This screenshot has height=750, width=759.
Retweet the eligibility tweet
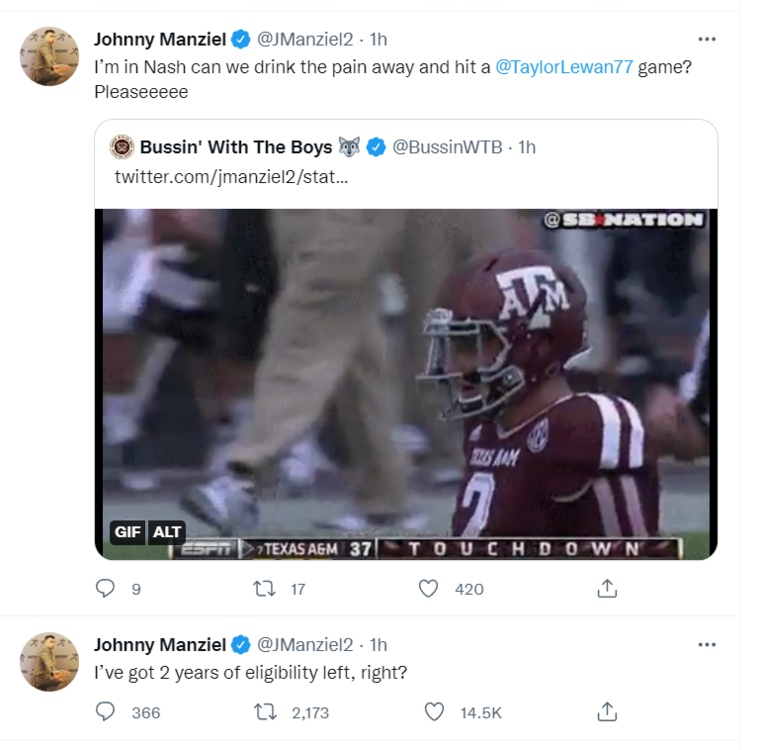pos(266,712)
